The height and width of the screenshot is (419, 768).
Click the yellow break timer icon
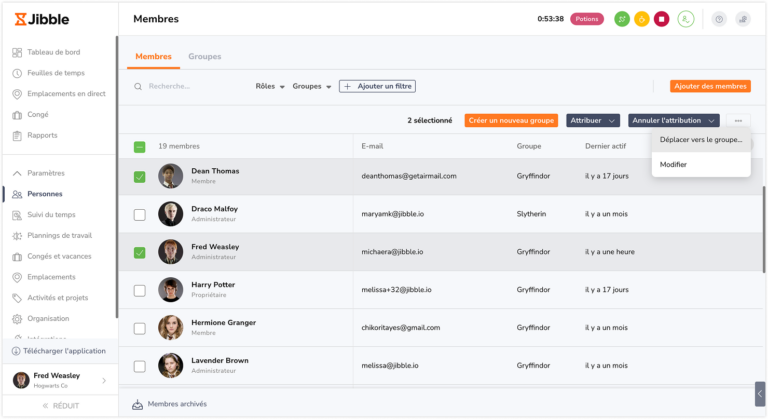pos(642,19)
